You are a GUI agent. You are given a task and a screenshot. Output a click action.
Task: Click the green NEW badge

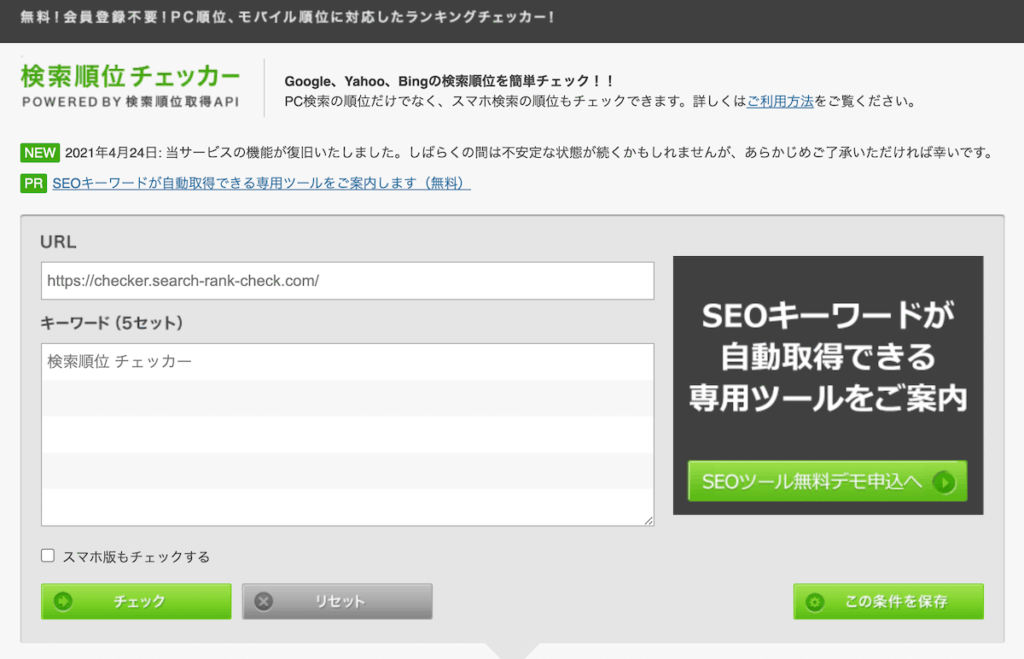tap(40, 152)
